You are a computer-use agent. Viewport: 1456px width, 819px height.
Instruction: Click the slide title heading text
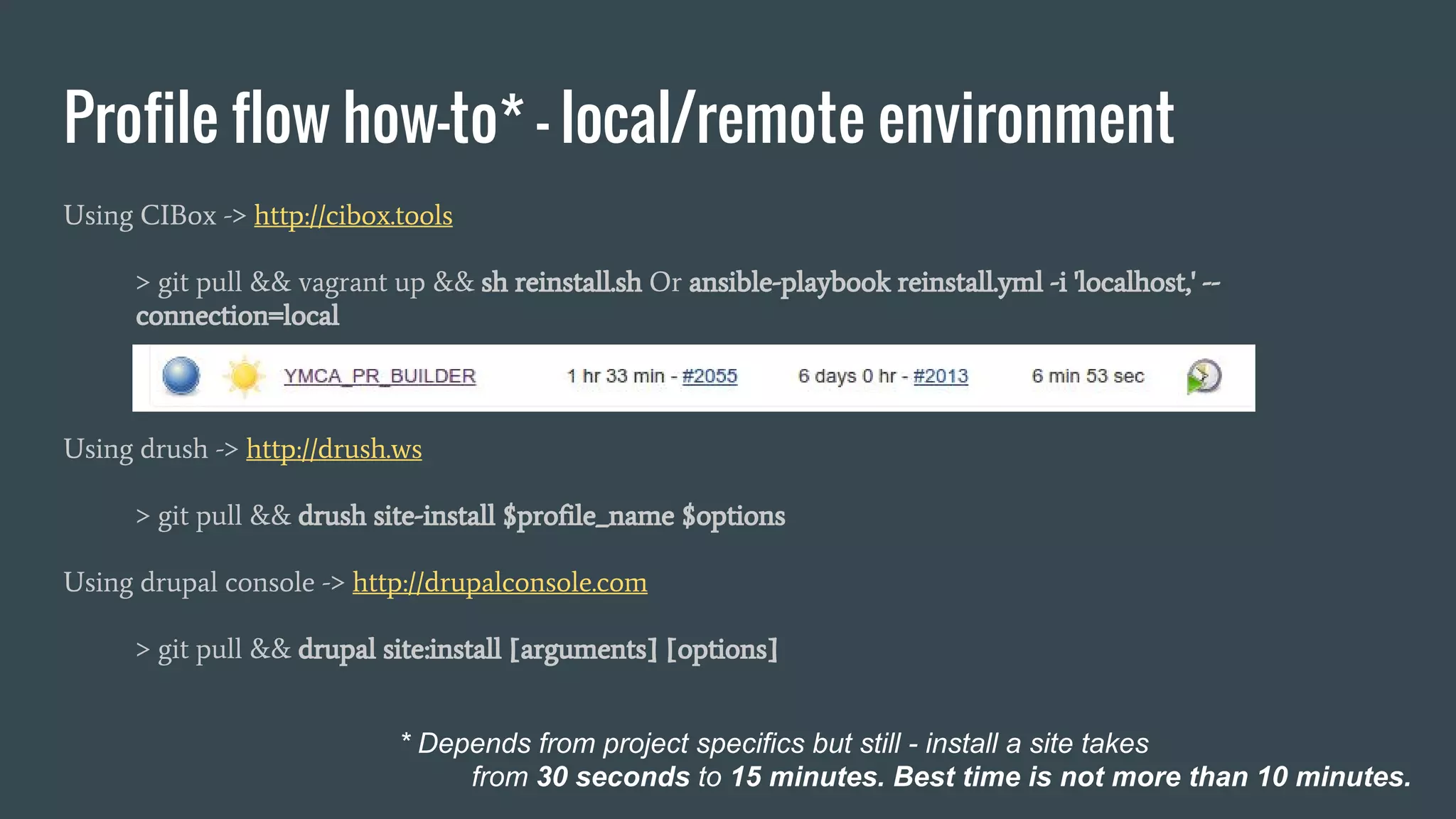(x=619, y=117)
